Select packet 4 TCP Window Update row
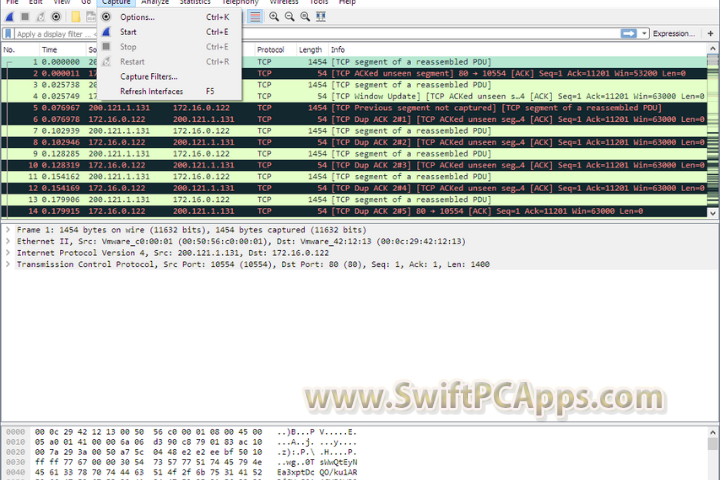Image resolution: width=720 pixels, height=480 pixels. 354,96
